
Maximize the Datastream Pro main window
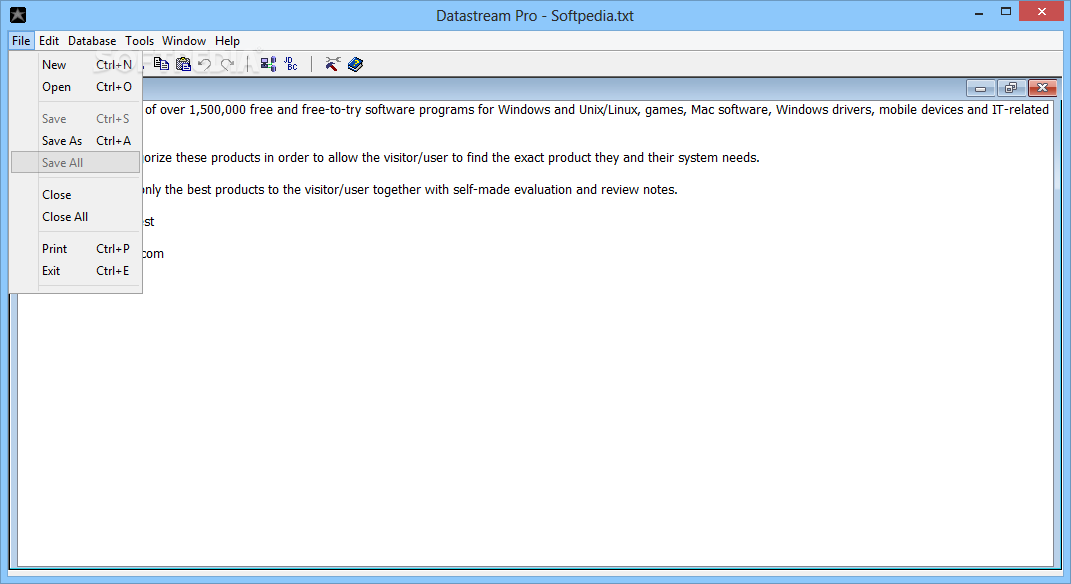point(1005,12)
